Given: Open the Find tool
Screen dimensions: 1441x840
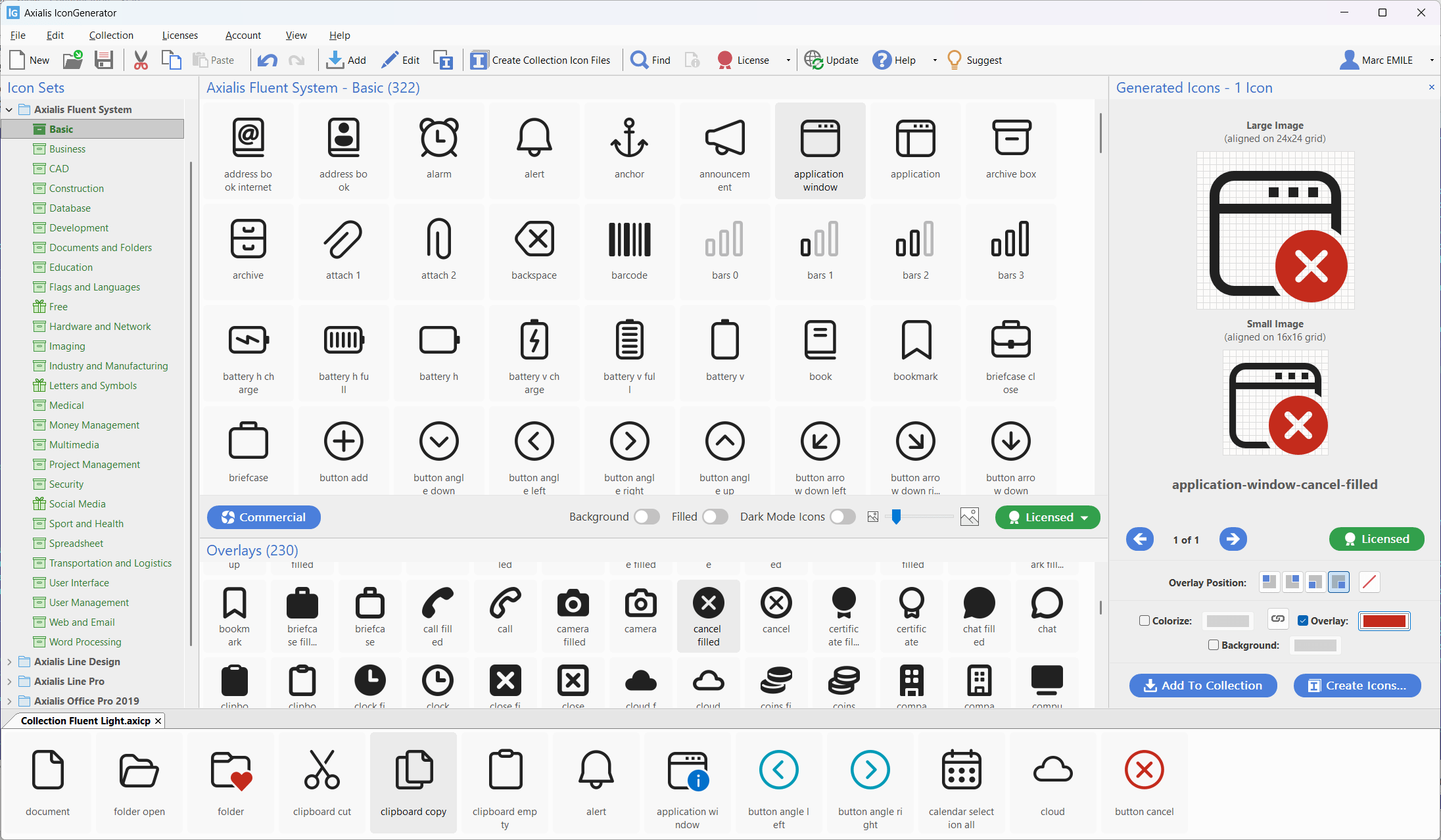Looking at the screenshot, I should [x=650, y=60].
